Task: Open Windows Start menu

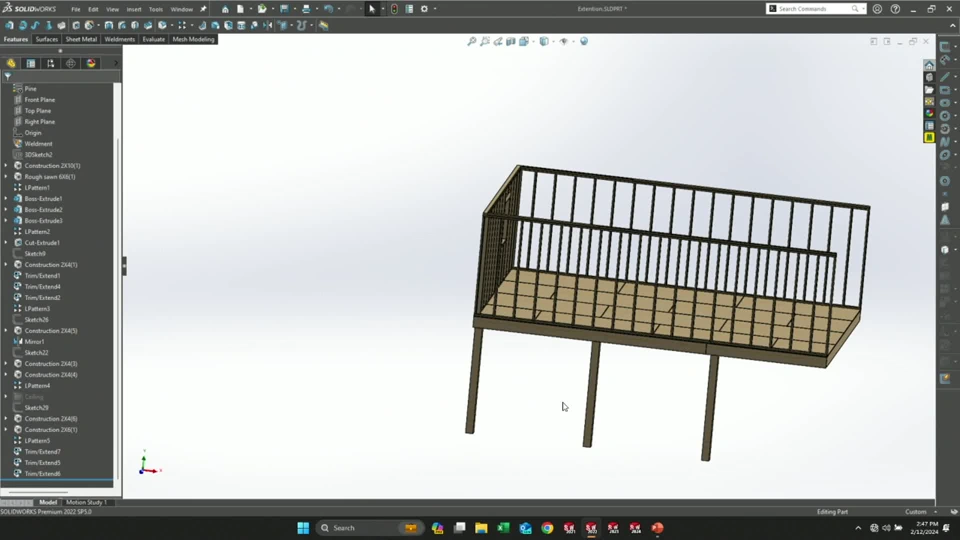Action: click(303, 528)
